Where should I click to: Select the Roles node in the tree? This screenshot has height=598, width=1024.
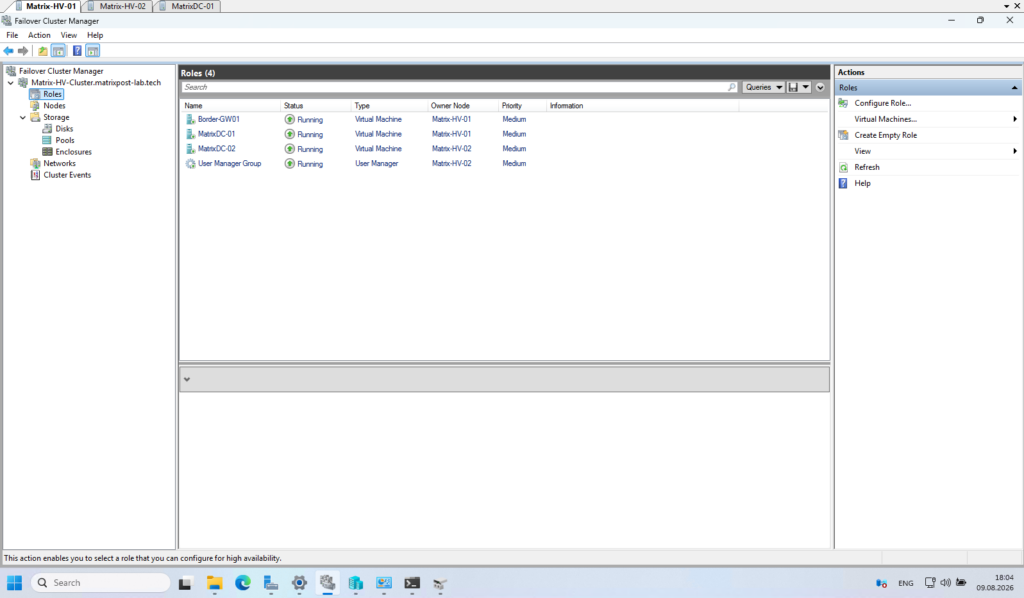tap(52, 94)
